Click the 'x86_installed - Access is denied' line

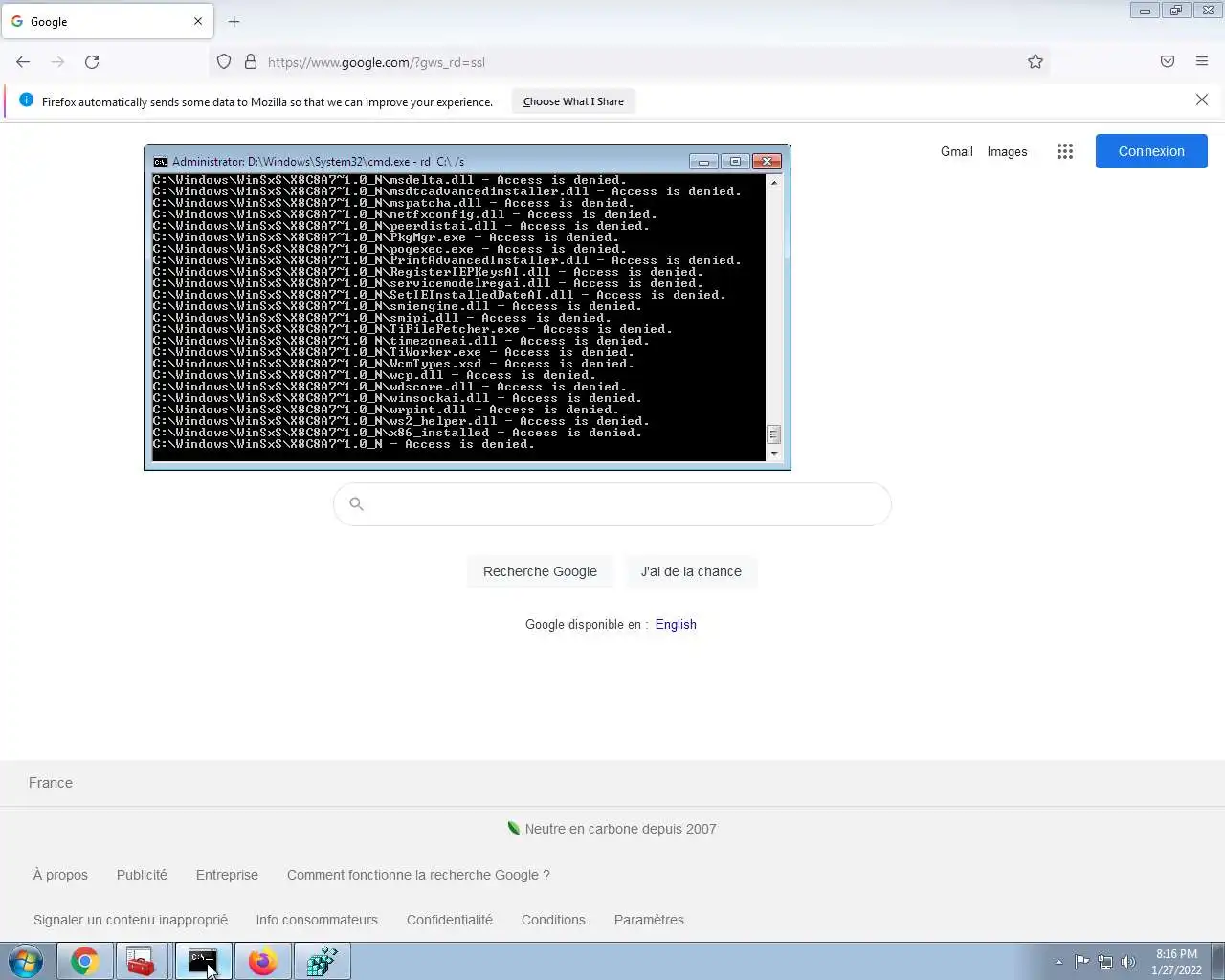click(397, 433)
